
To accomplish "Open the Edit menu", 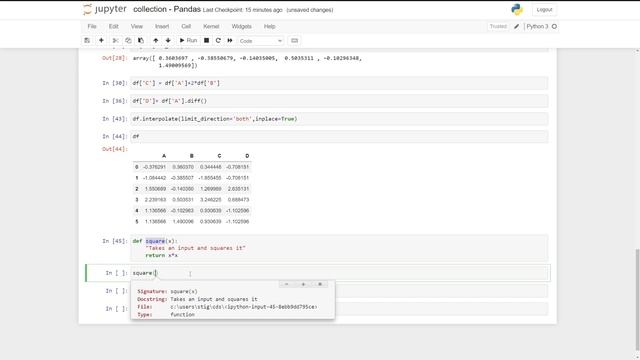I will point(113,26).
